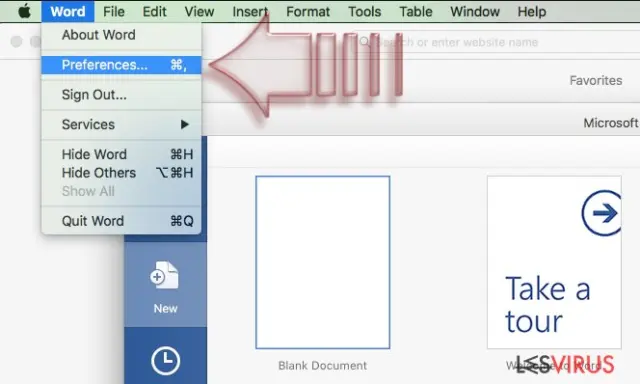Select Hide Others menu item
640x384 pixels.
(x=121, y=173)
